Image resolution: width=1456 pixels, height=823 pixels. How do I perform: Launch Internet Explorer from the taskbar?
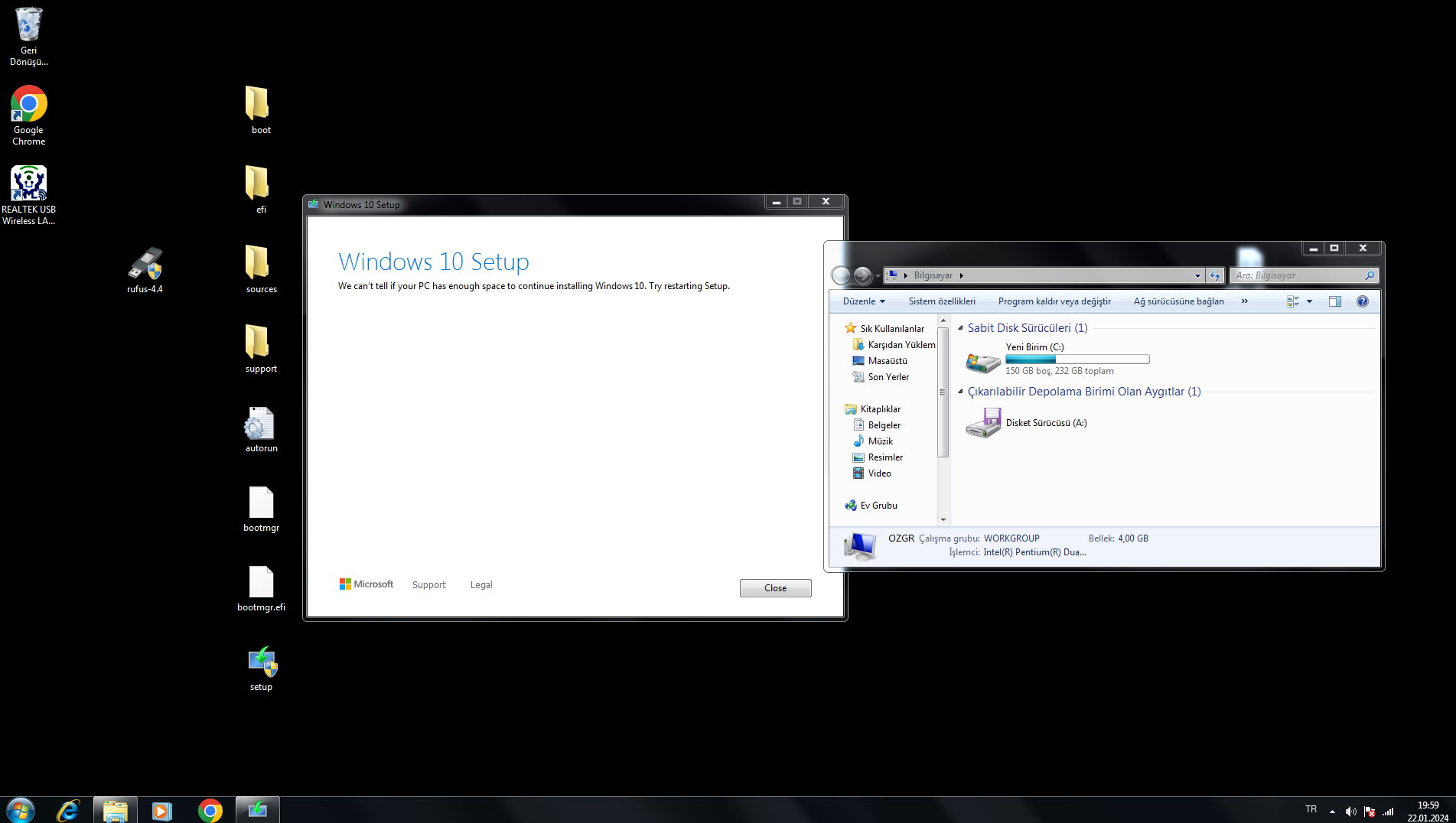68,810
